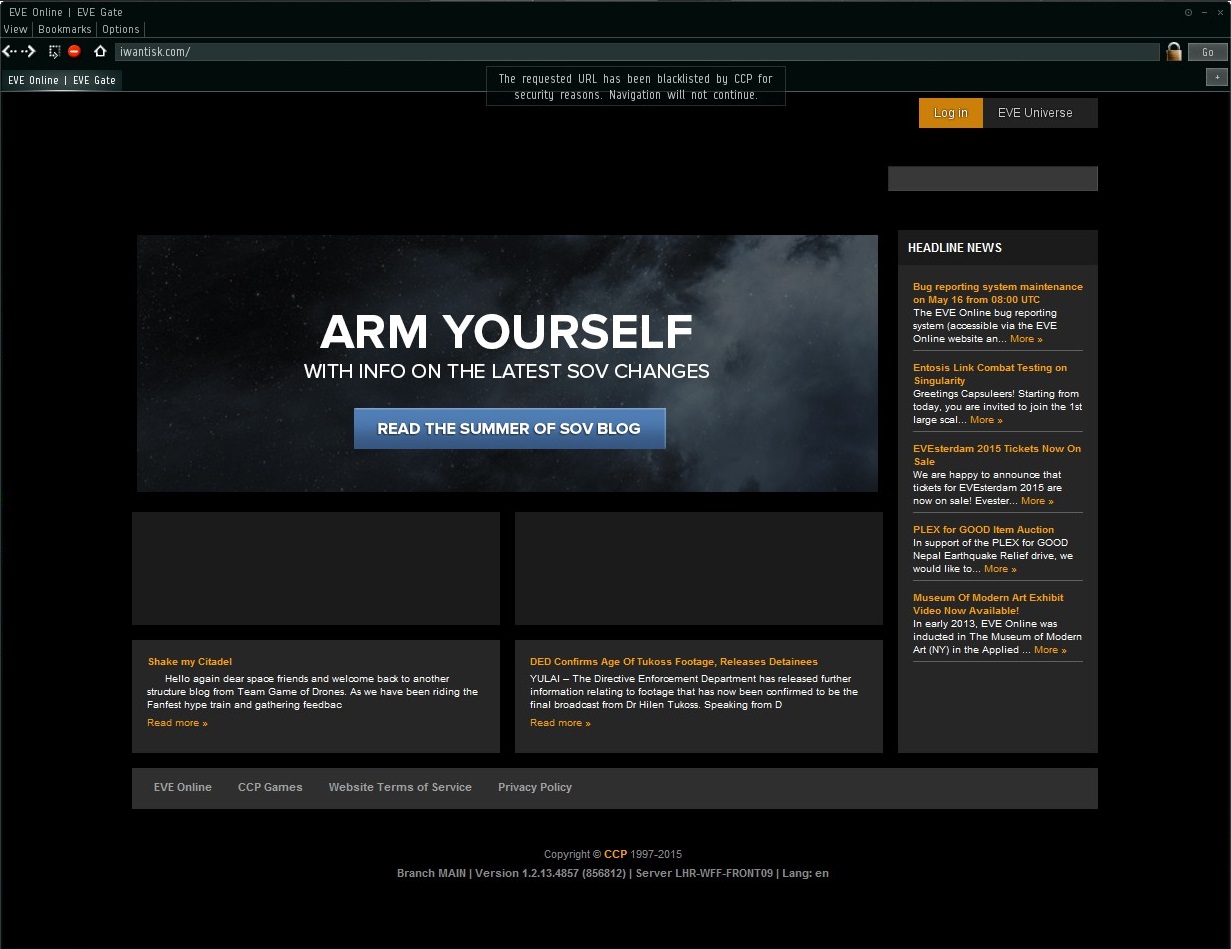The image size is (1231, 949).
Task: Click More » under Entosis Link news
Action: (x=986, y=420)
